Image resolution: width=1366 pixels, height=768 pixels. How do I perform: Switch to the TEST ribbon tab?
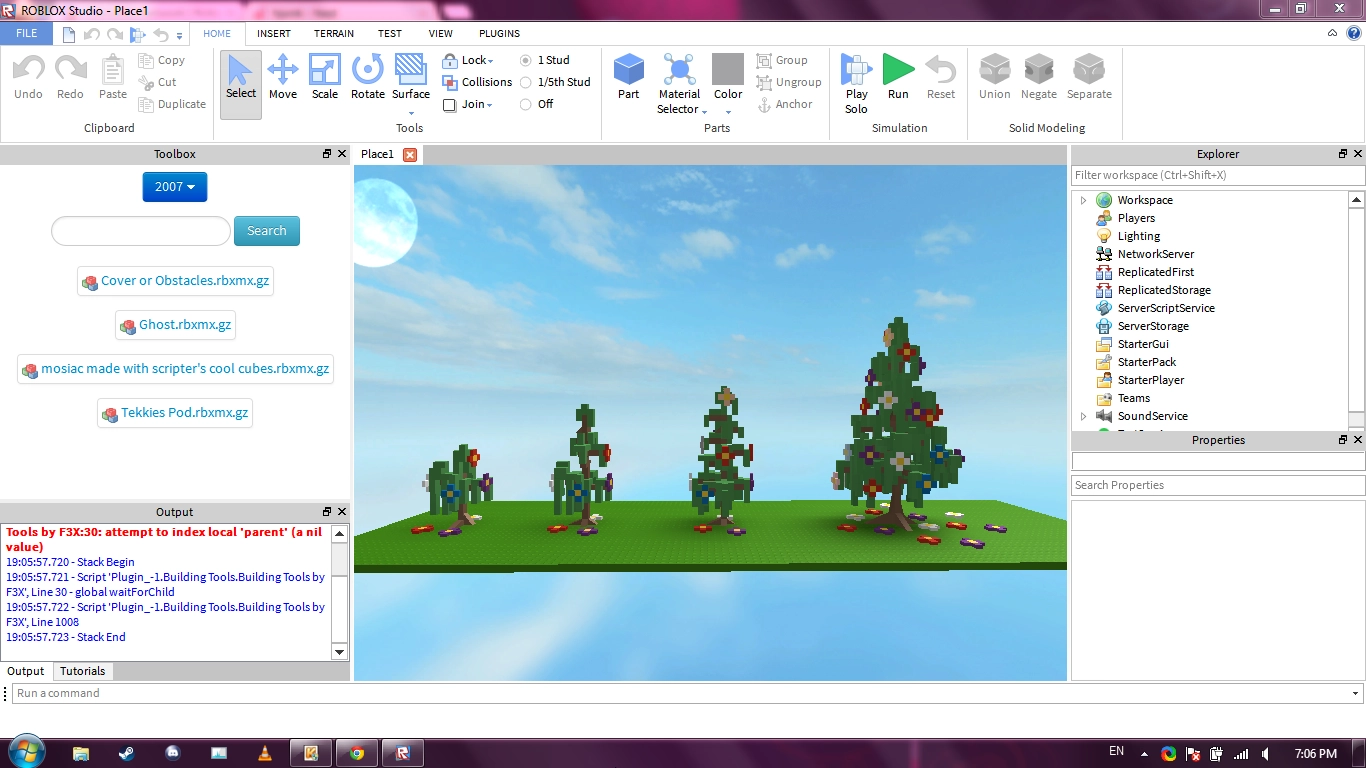tap(390, 33)
